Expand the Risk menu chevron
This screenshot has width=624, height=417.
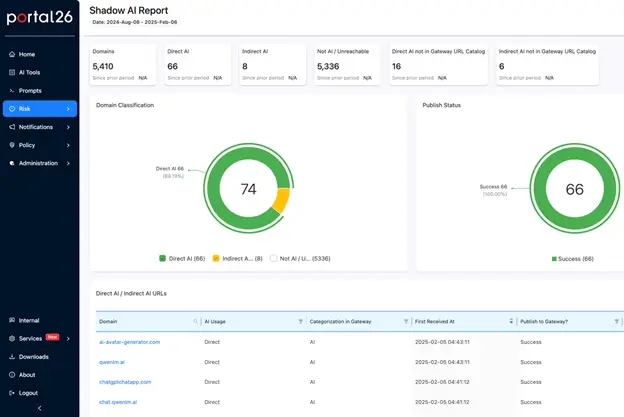(68, 109)
